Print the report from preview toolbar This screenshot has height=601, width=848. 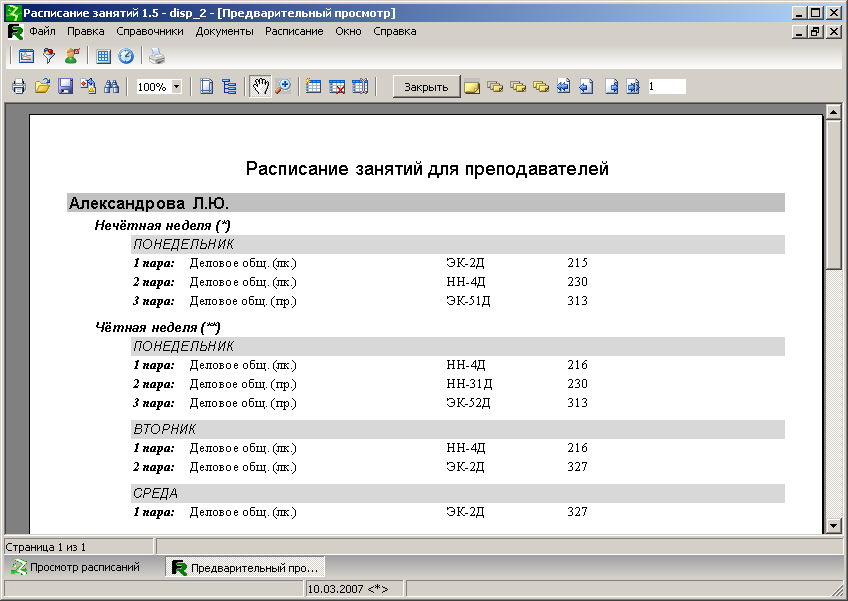point(19,87)
